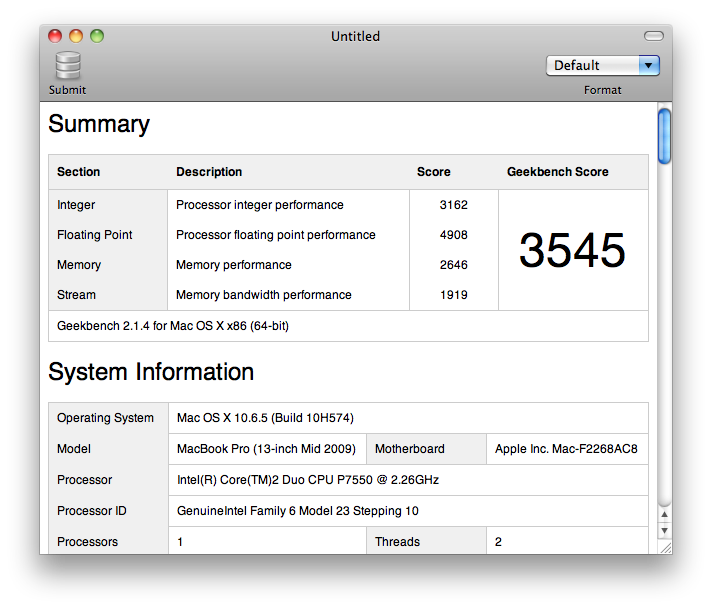This screenshot has height=609, width=712.
Task: Click the toolbar toggle pill button
Action: point(653,36)
